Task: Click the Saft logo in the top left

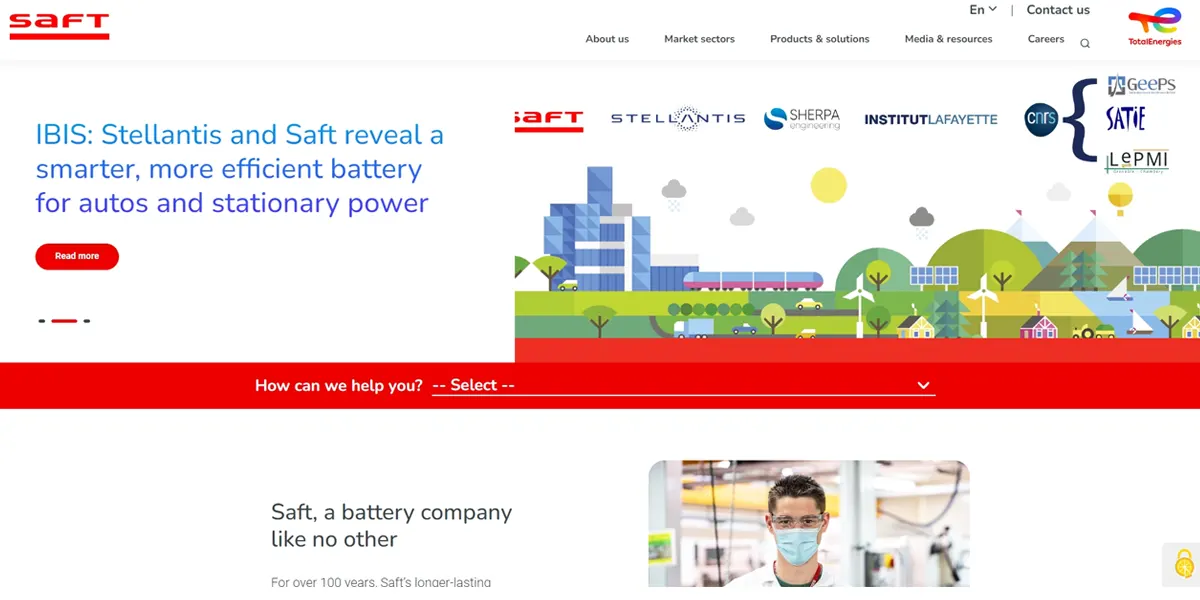Action: coord(59,27)
